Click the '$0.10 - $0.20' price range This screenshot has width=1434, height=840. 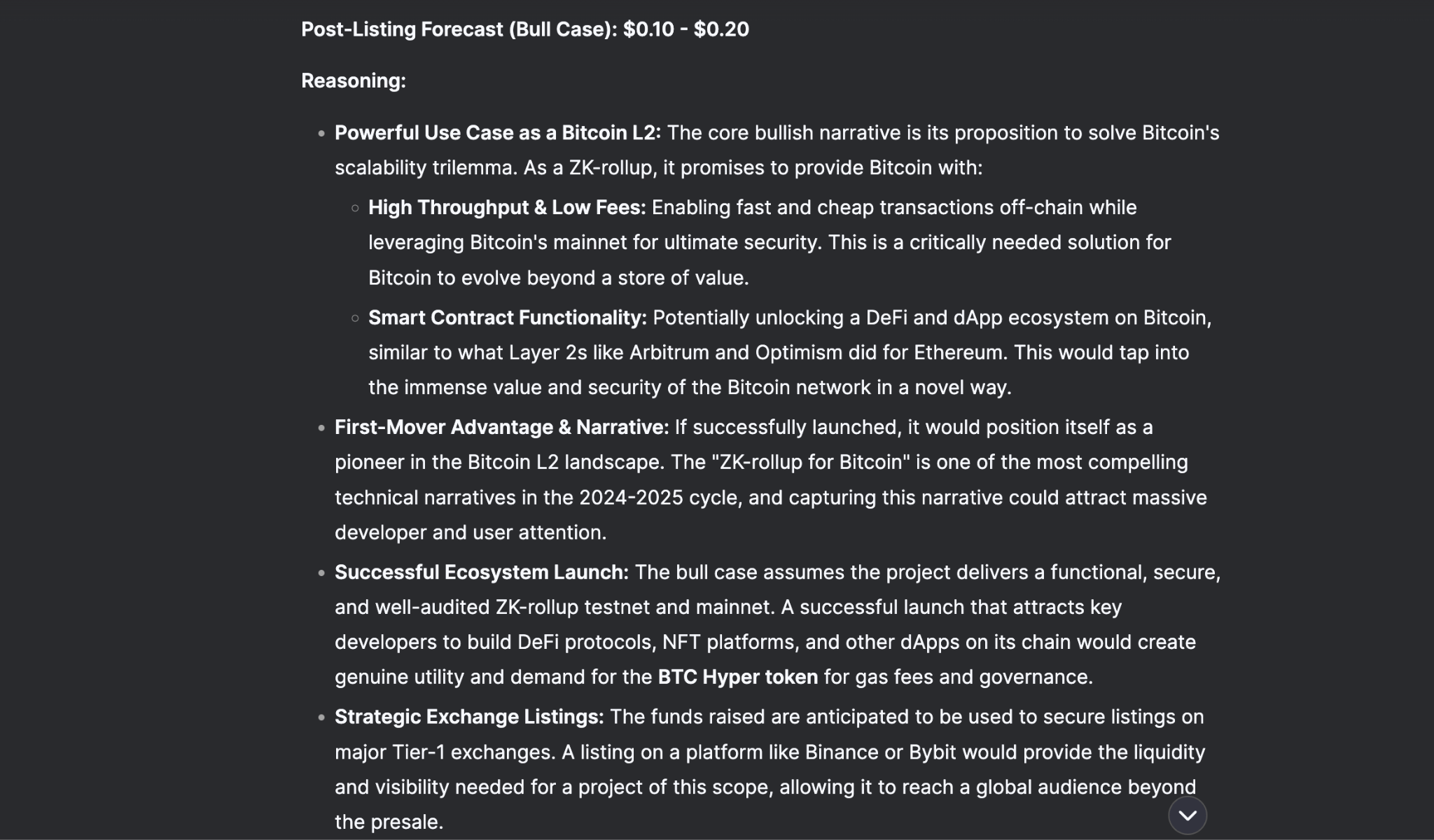tap(686, 29)
